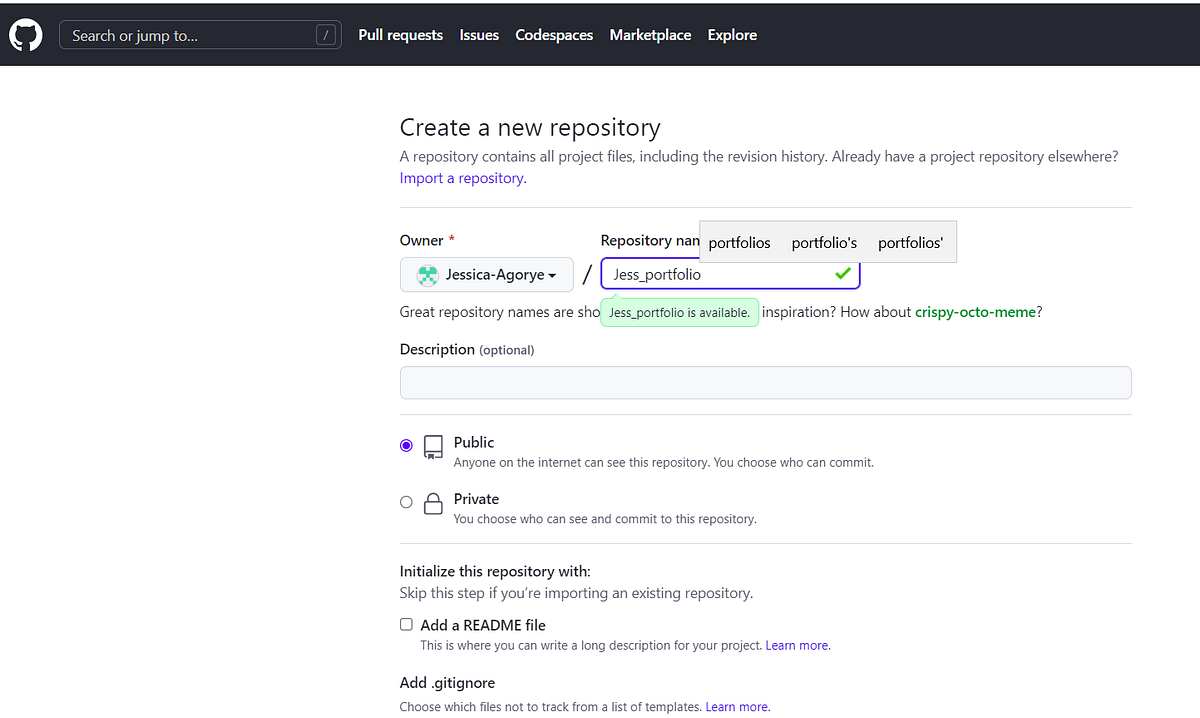Click the green checkmark next to repository name
This screenshot has width=1200, height=718.
pyautogui.click(x=842, y=273)
